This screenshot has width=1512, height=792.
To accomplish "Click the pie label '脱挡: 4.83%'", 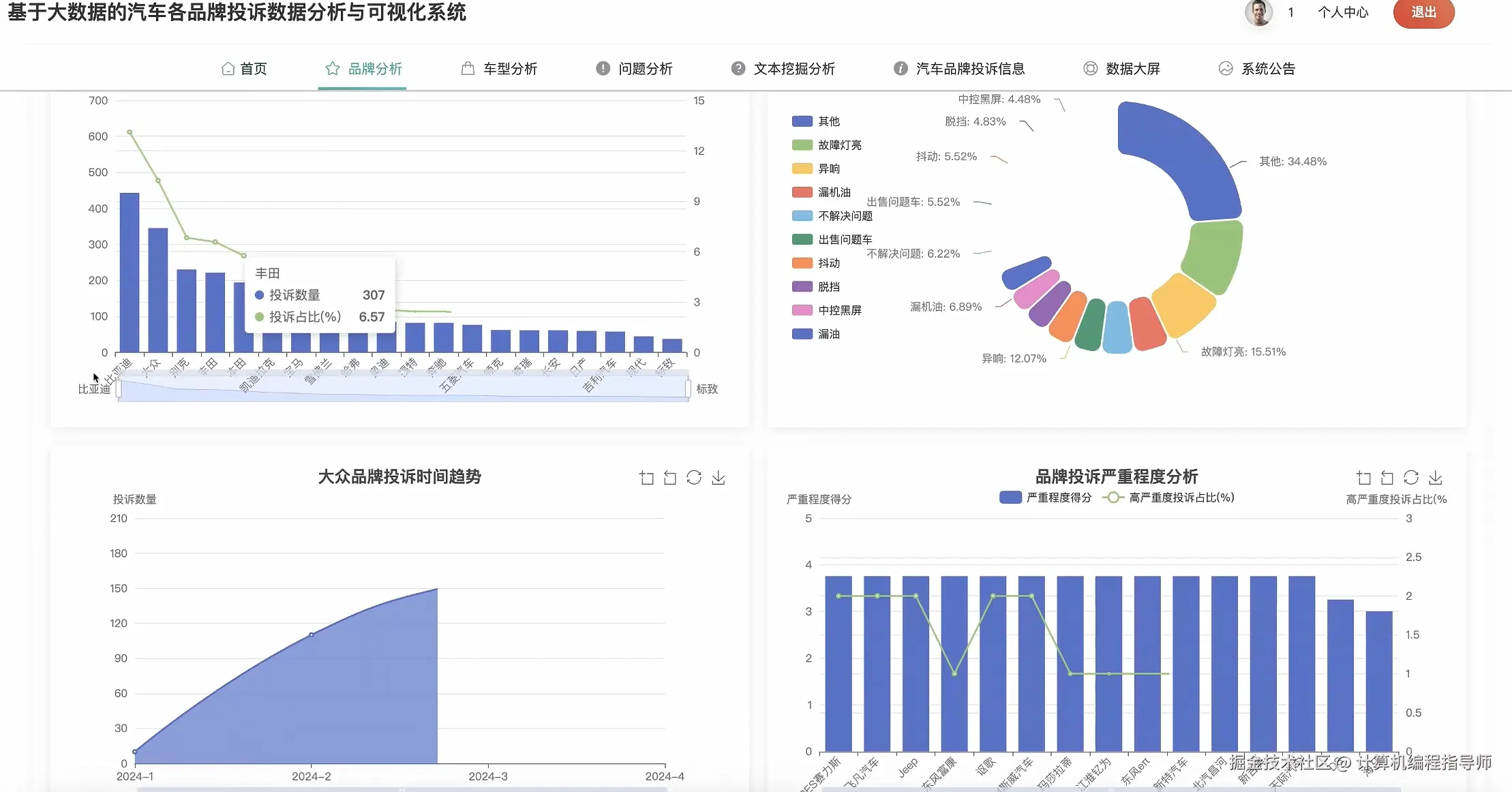I will (976, 121).
